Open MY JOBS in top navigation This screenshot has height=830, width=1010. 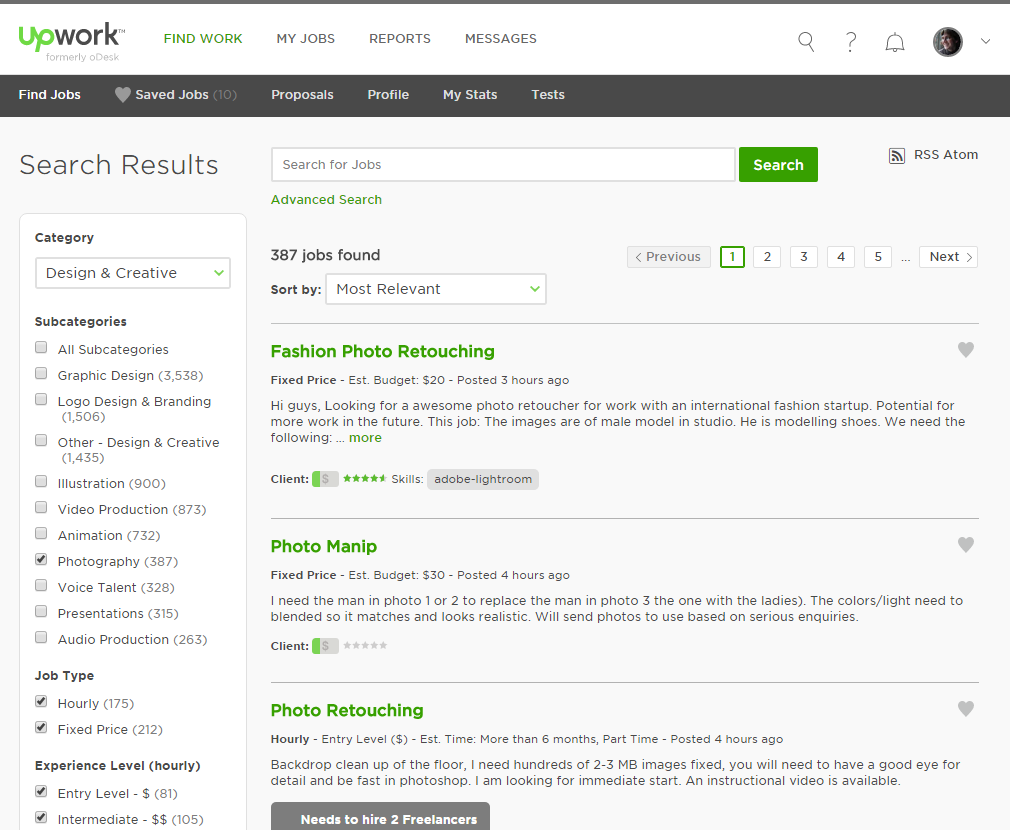[305, 39]
